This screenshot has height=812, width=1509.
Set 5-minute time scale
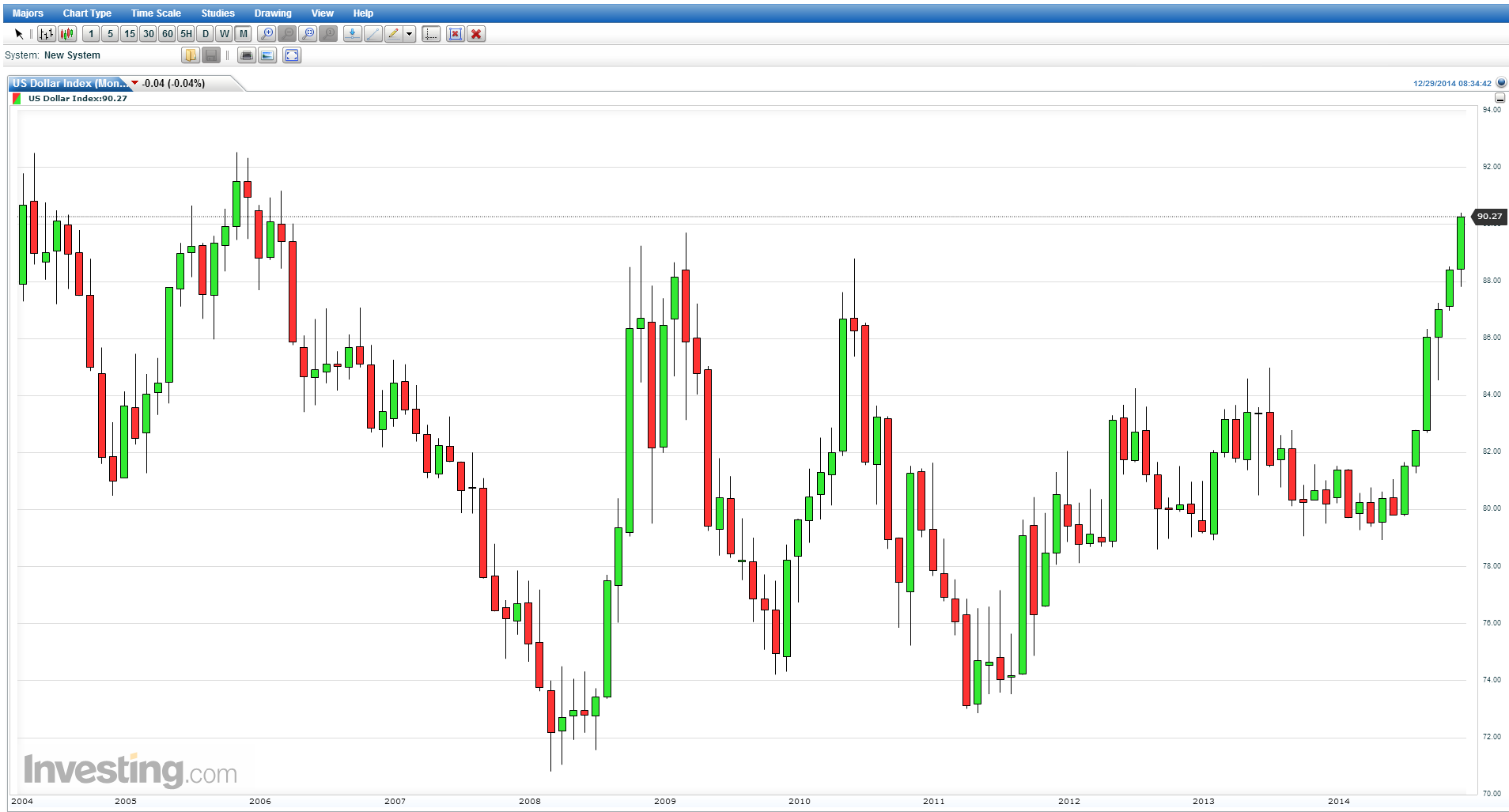(110, 34)
